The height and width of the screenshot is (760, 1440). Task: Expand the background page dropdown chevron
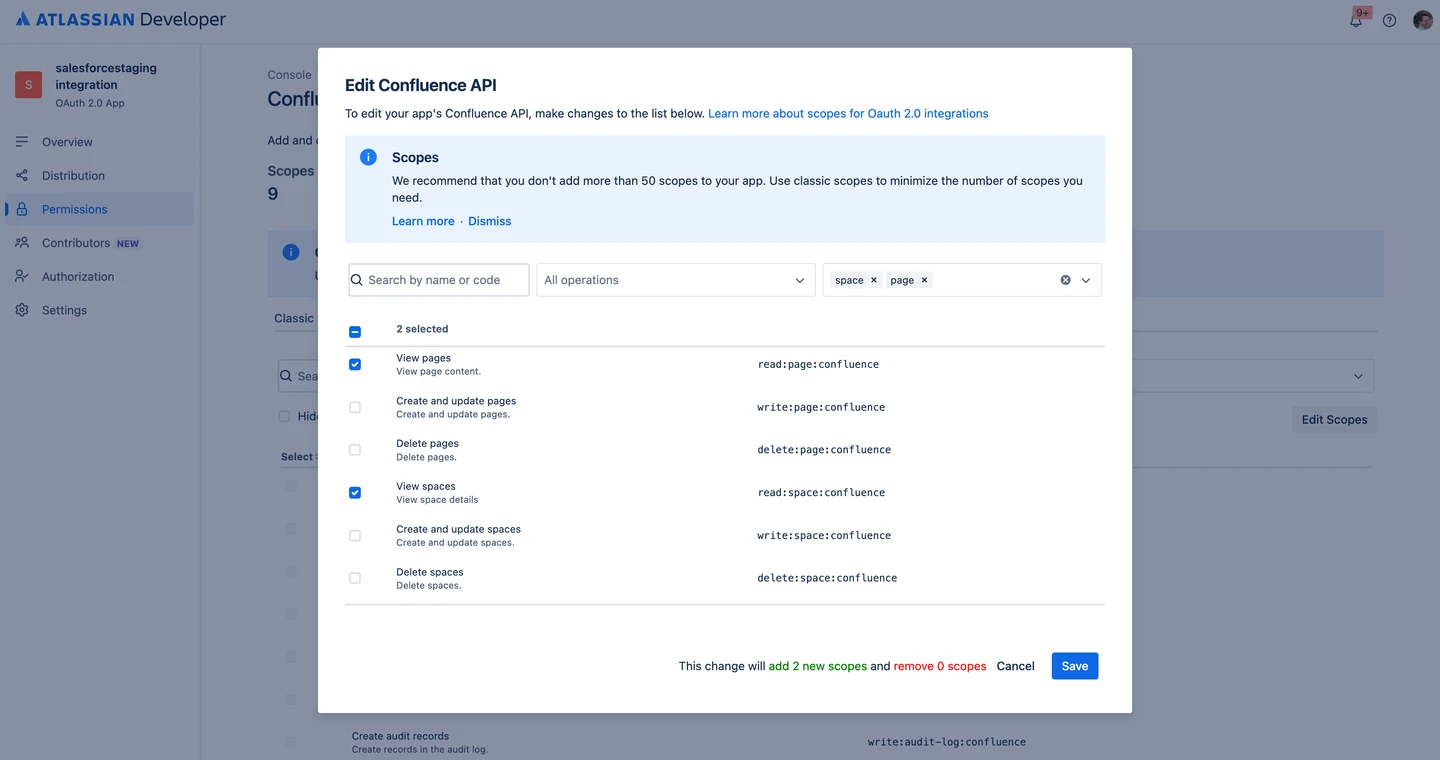(1358, 377)
